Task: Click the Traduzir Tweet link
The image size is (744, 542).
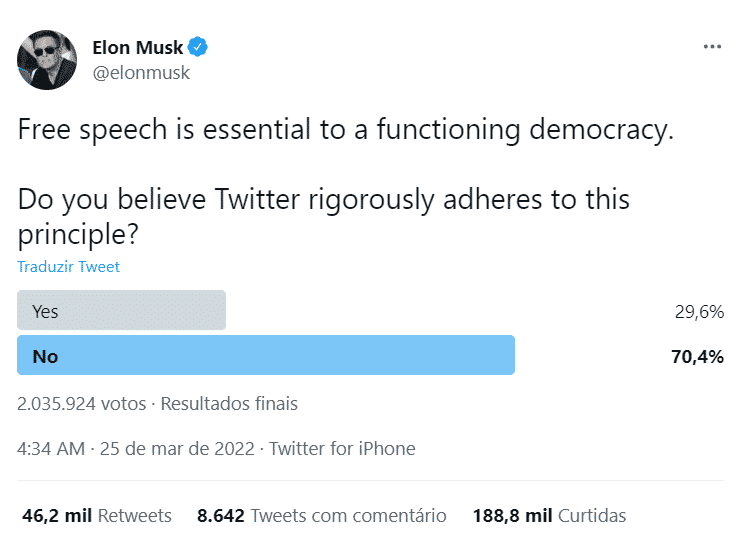Action: (68, 267)
